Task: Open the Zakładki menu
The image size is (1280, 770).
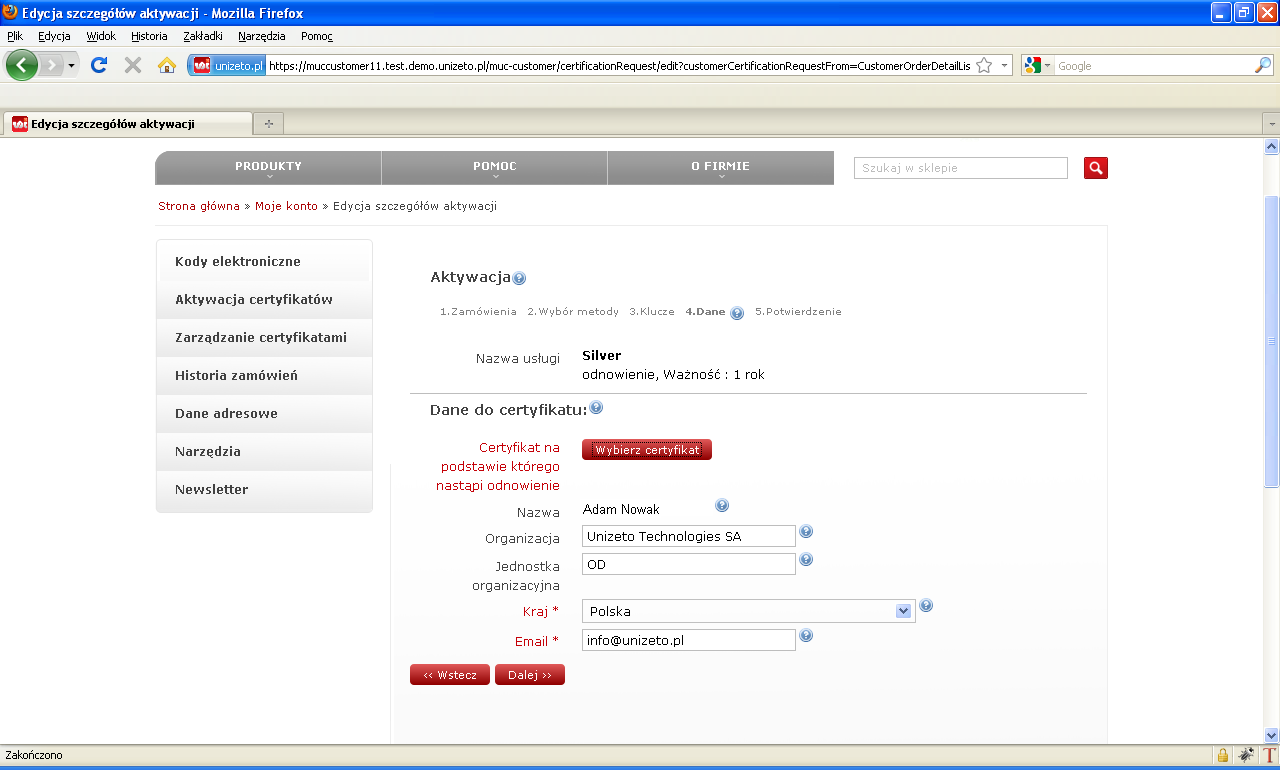Action: pyautogui.click(x=203, y=36)
